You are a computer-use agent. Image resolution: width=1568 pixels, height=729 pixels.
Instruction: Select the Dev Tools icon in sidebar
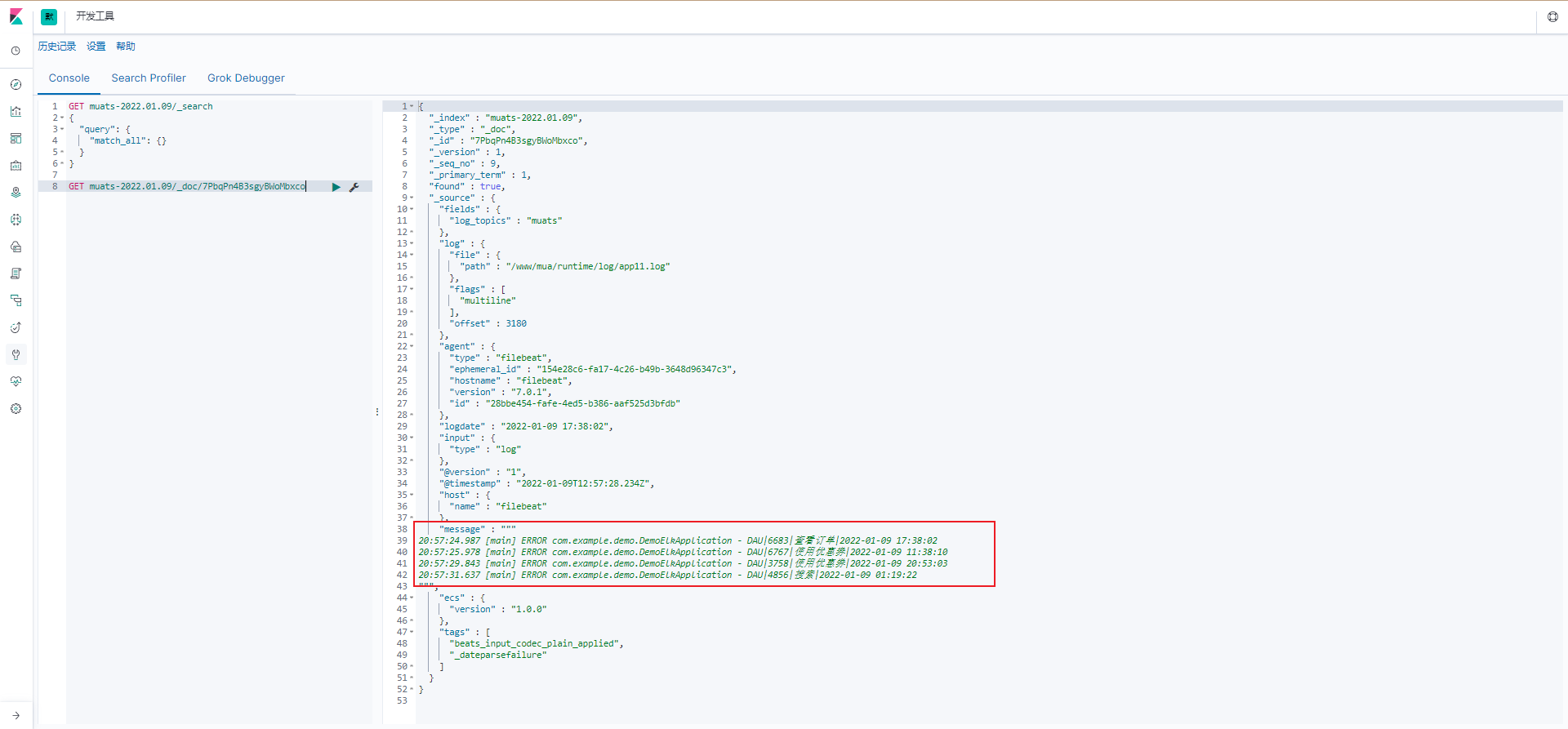coord(16,354)
